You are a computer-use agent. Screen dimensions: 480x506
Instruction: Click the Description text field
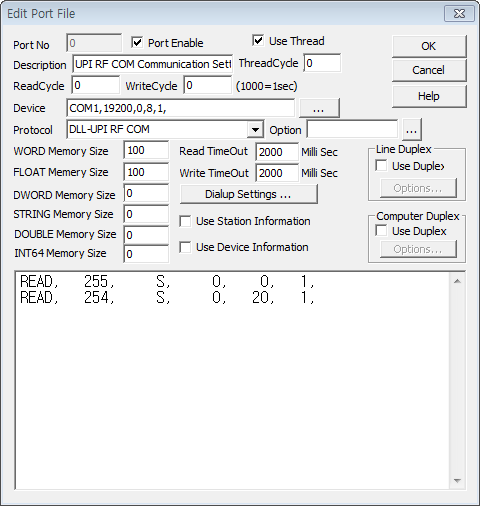pos(153,64)
